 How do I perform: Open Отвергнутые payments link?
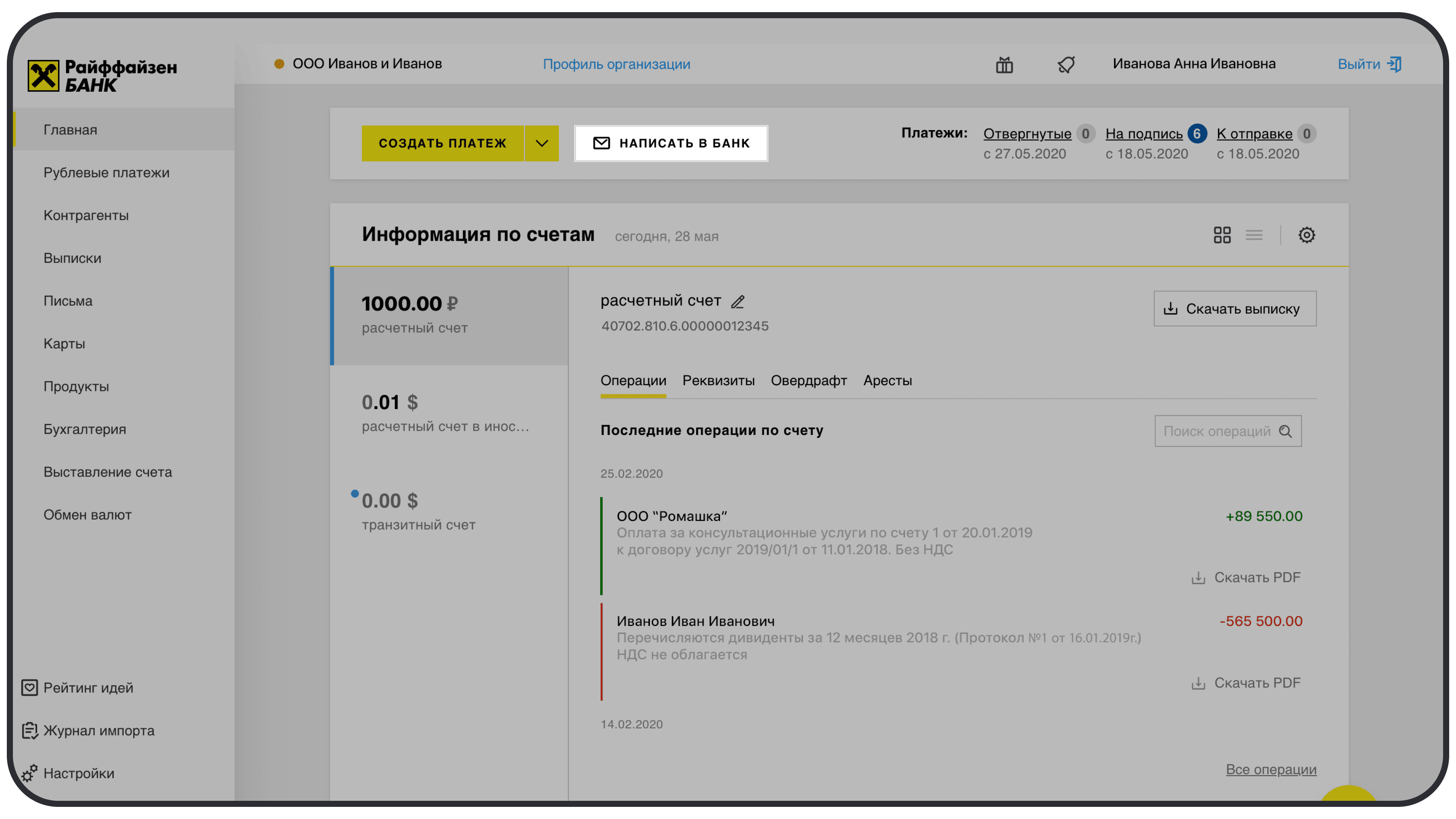(1027, 134)
